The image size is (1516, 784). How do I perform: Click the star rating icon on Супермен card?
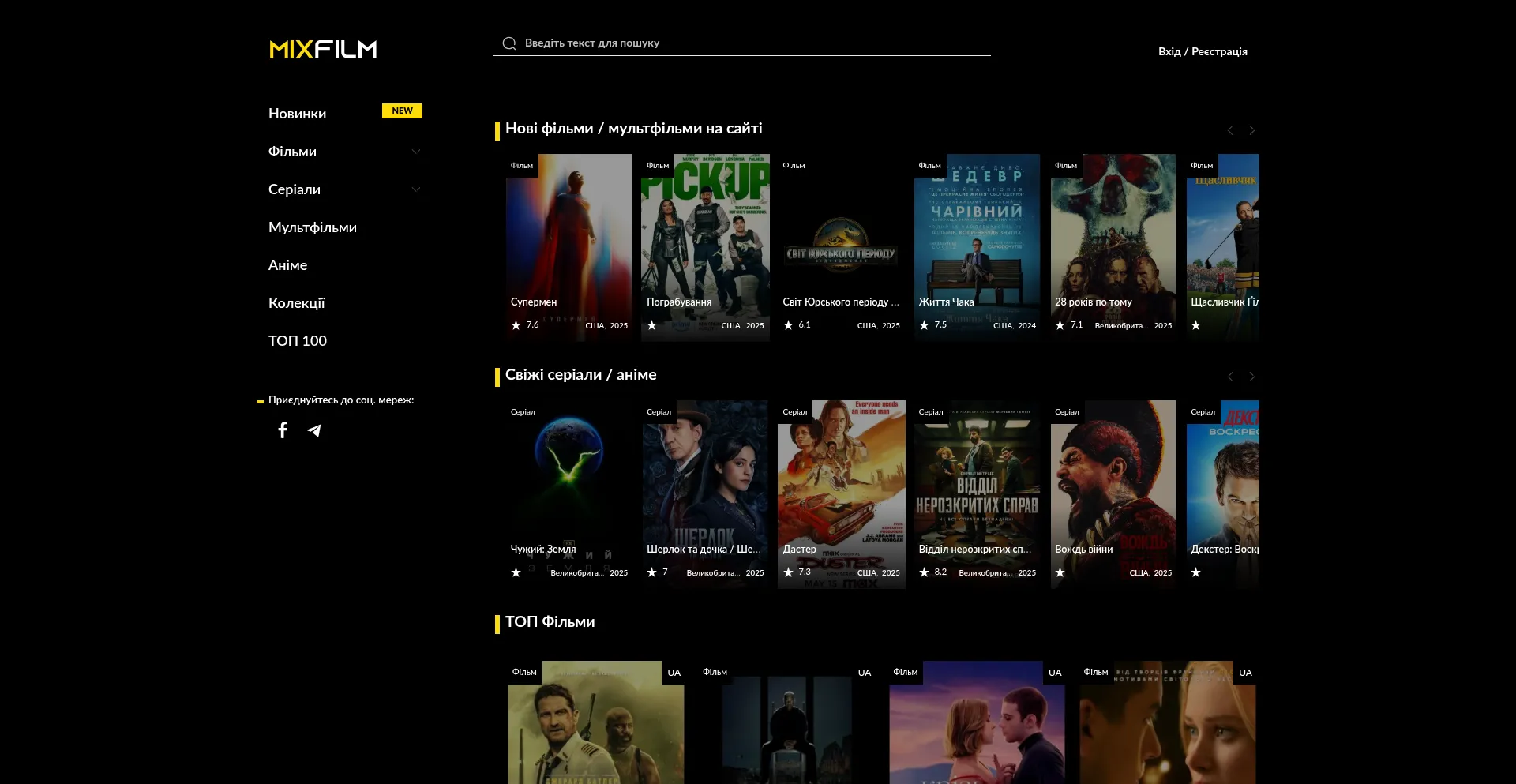516,324
